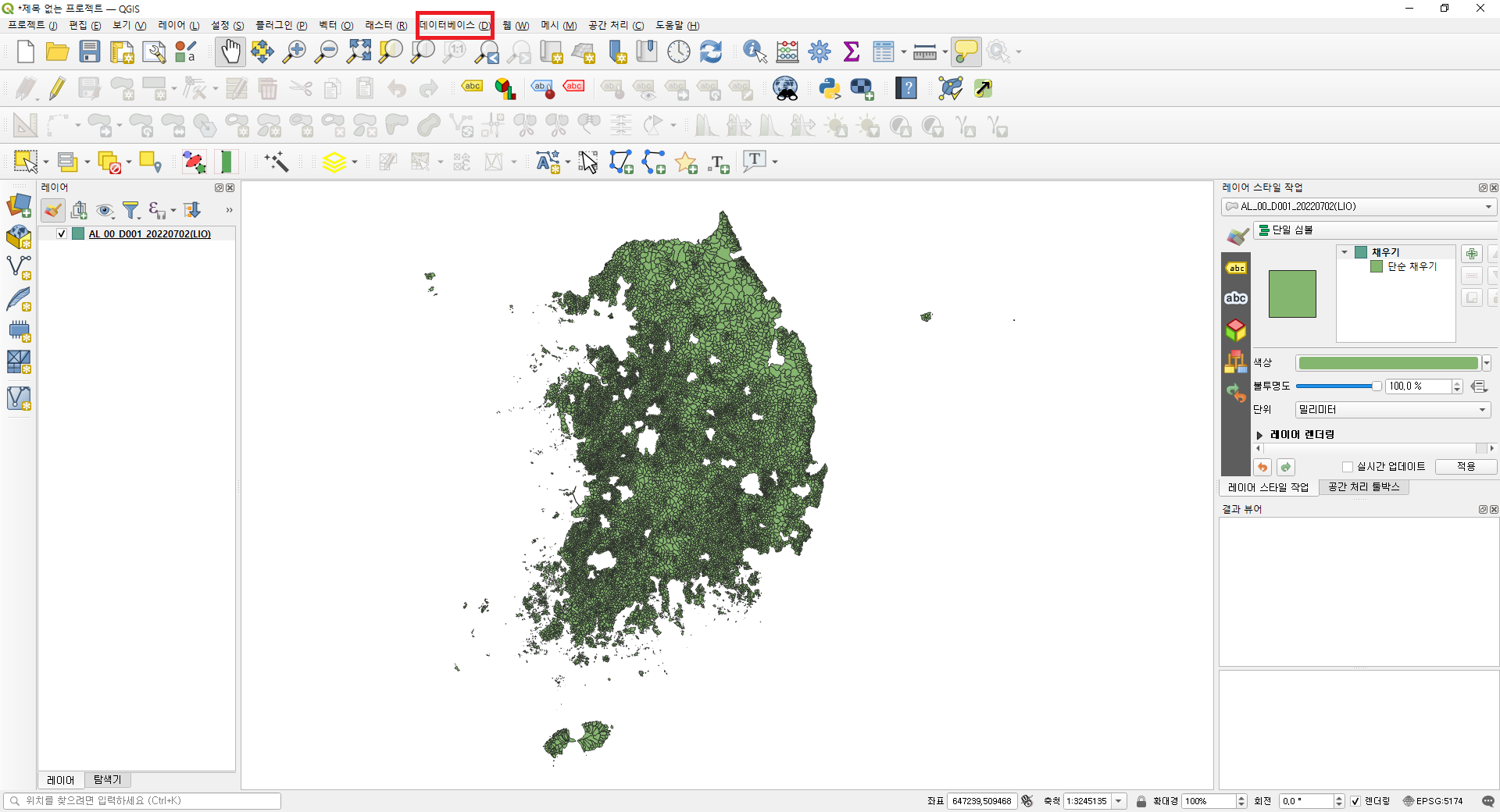Image resolution: width=1500 pixels, height=812 pixels.
Task: Click the Deselect features icon
Action: tap(109, 162)
